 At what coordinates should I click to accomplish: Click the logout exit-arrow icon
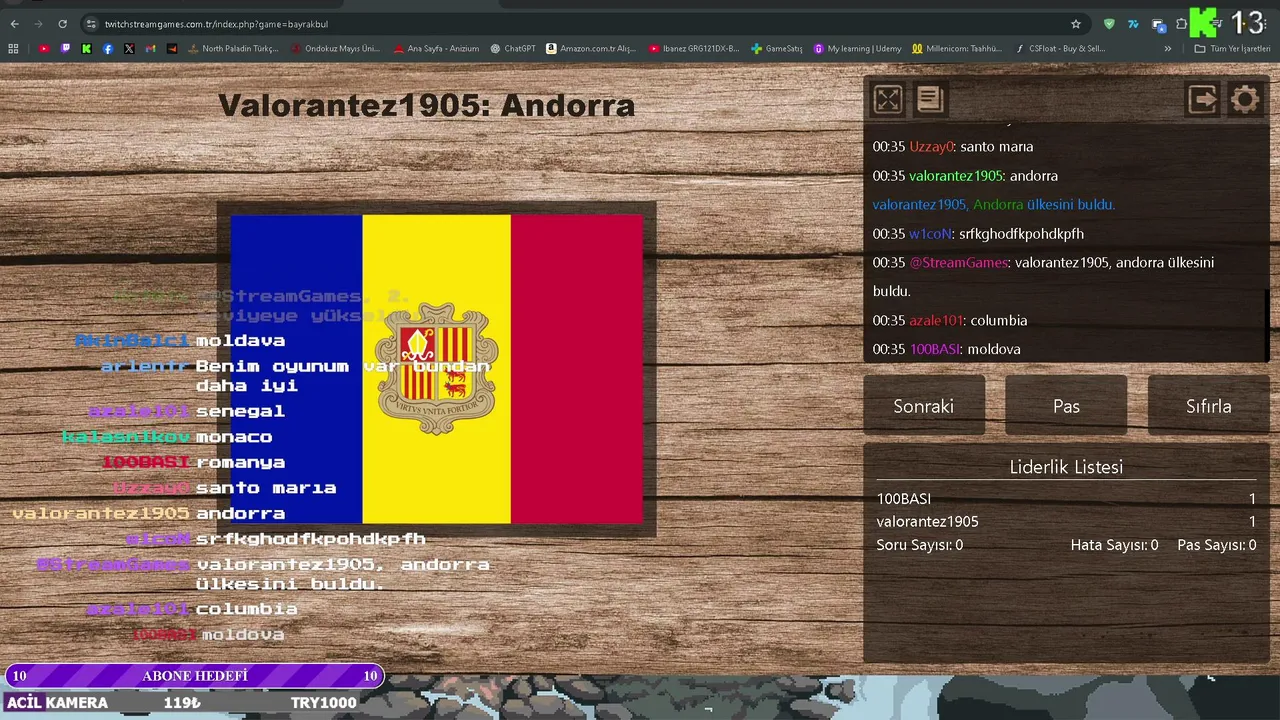pos(1202,99)
